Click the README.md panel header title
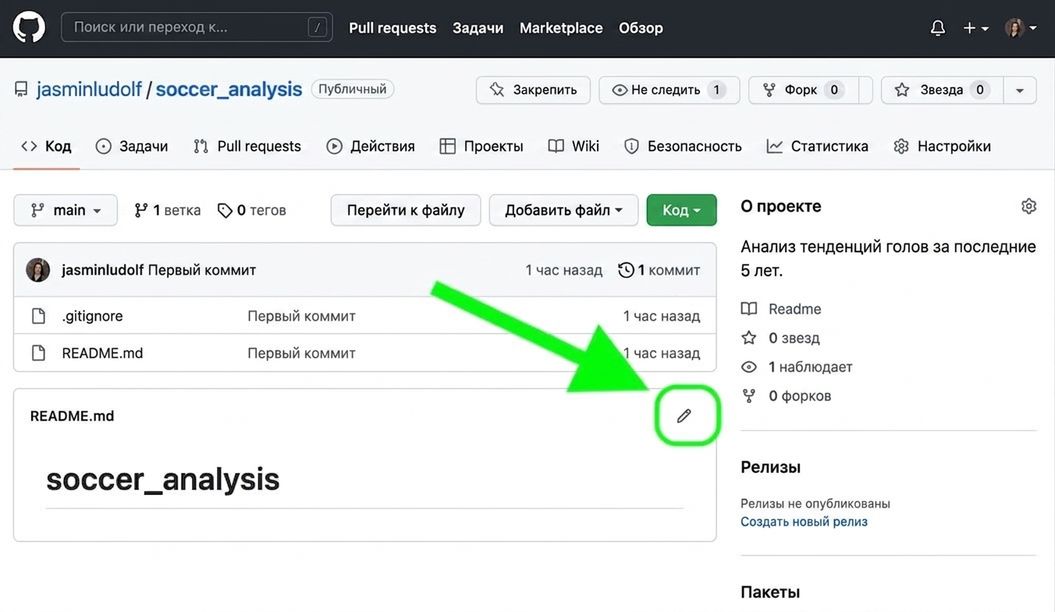1055x612 pixels. [x=72, y=416]
